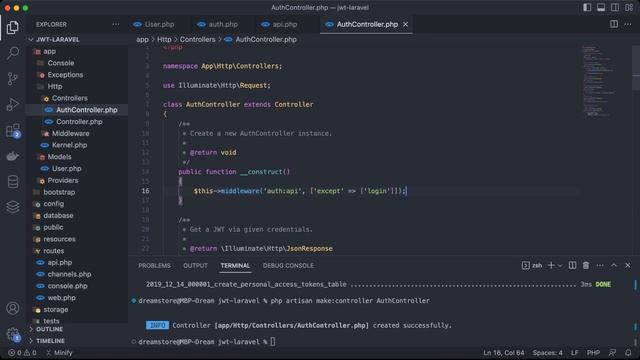The image size is (640, 360).
Task: Open the Debug Console tab
Action: pyautogui.click(x=288, y=265)
